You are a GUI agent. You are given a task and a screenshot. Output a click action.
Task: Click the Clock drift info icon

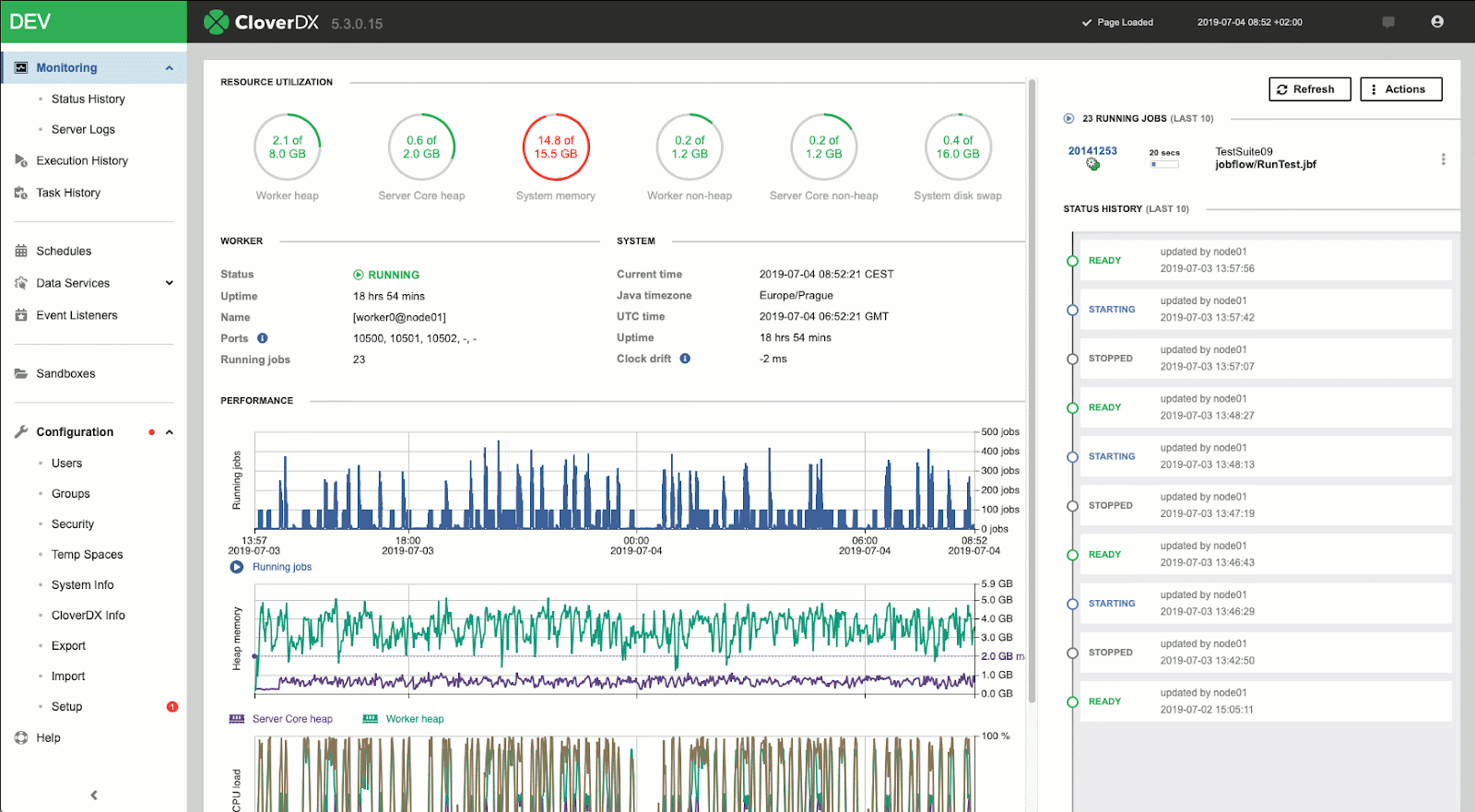point(685,359)
